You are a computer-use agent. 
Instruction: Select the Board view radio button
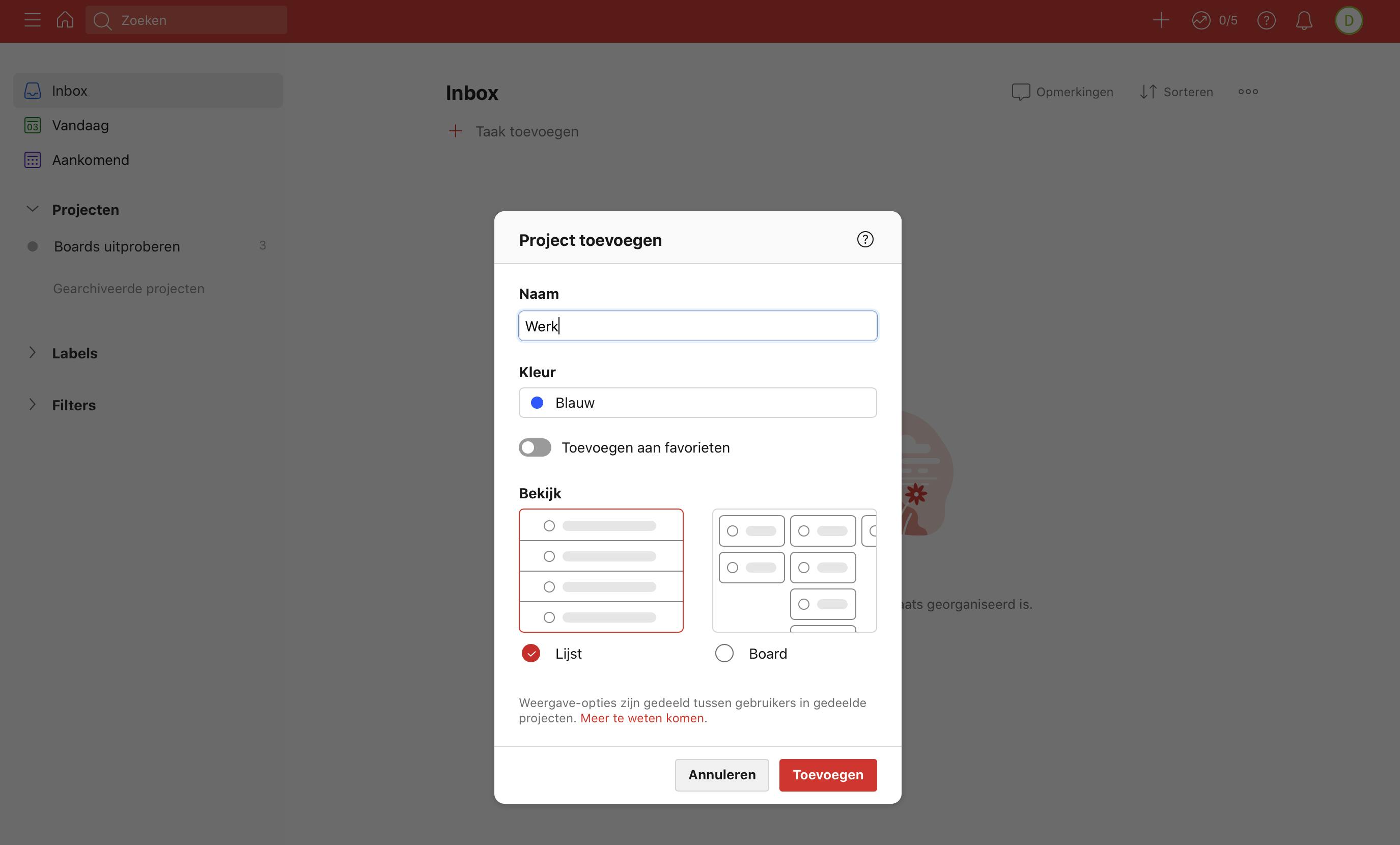click(x=724, y=653)
